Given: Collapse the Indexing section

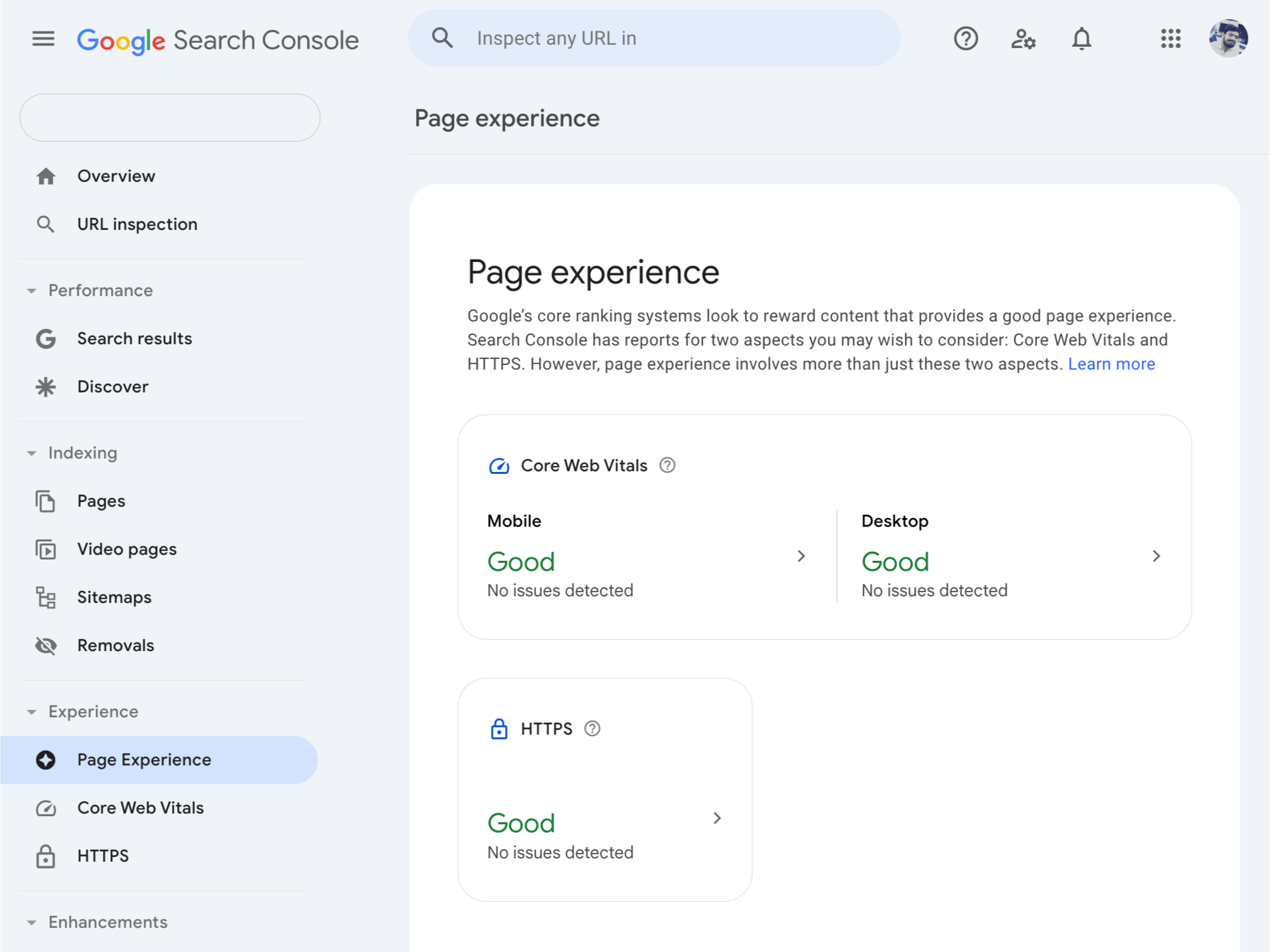Looking at the screenshot, I should coord(31,453).
